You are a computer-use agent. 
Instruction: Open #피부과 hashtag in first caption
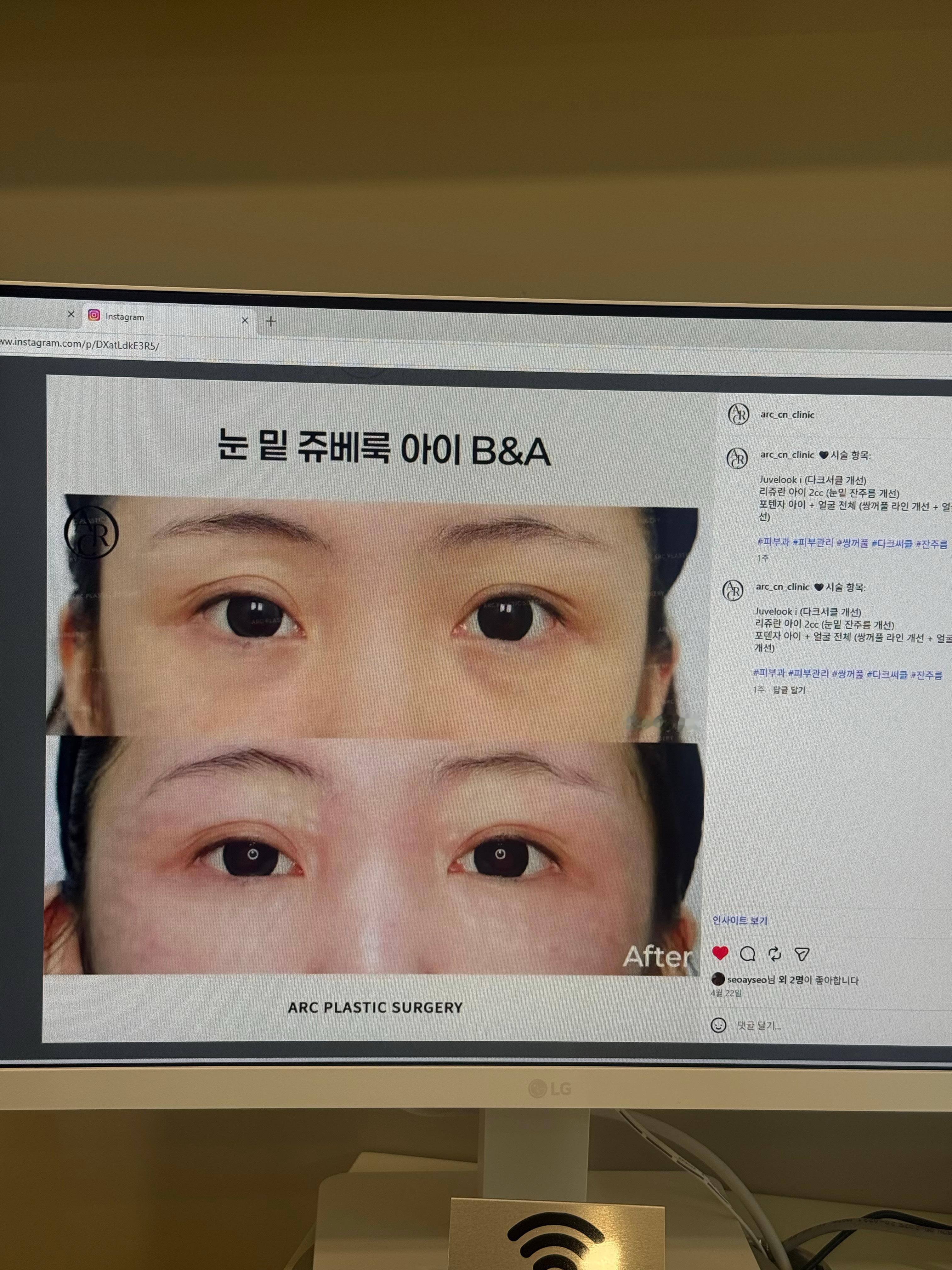pyautogui.click(x=773, y=542)
